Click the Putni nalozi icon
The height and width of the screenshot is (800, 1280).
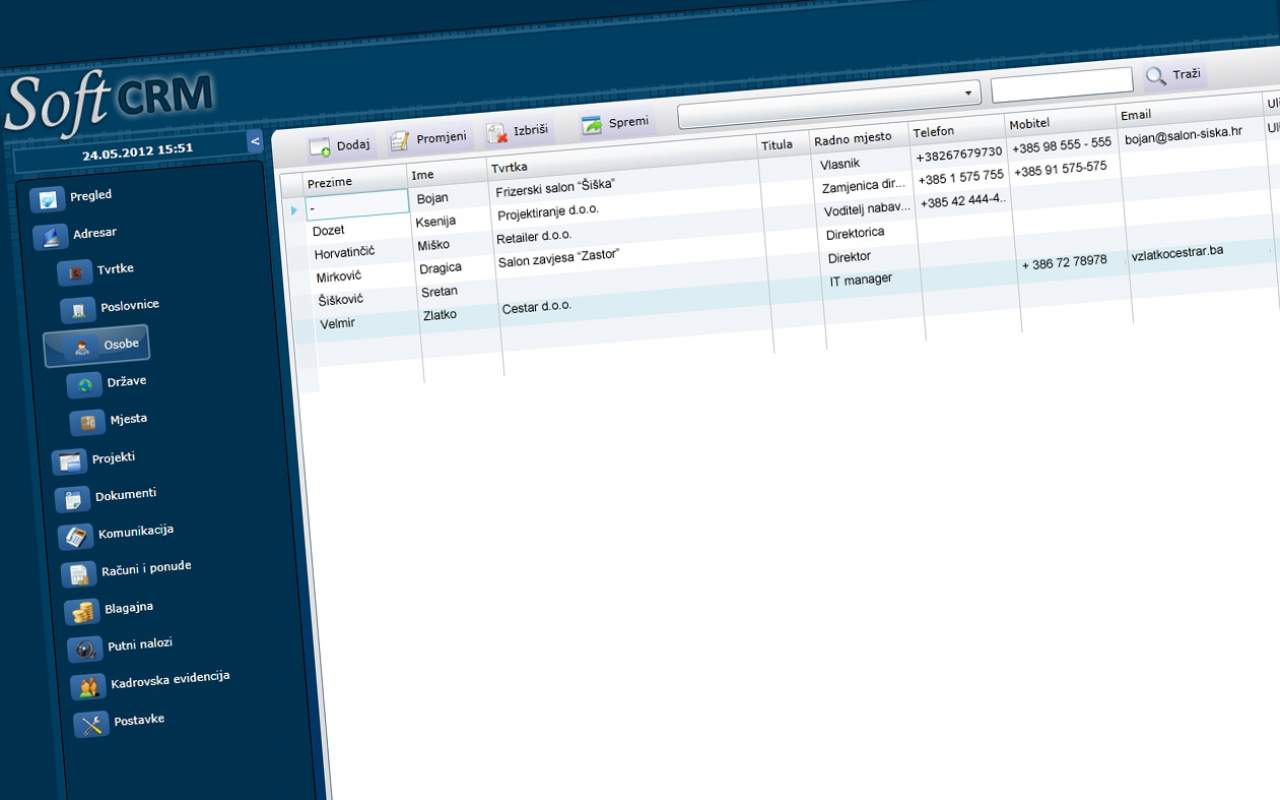pyautogui.click(x=85, y=649)
